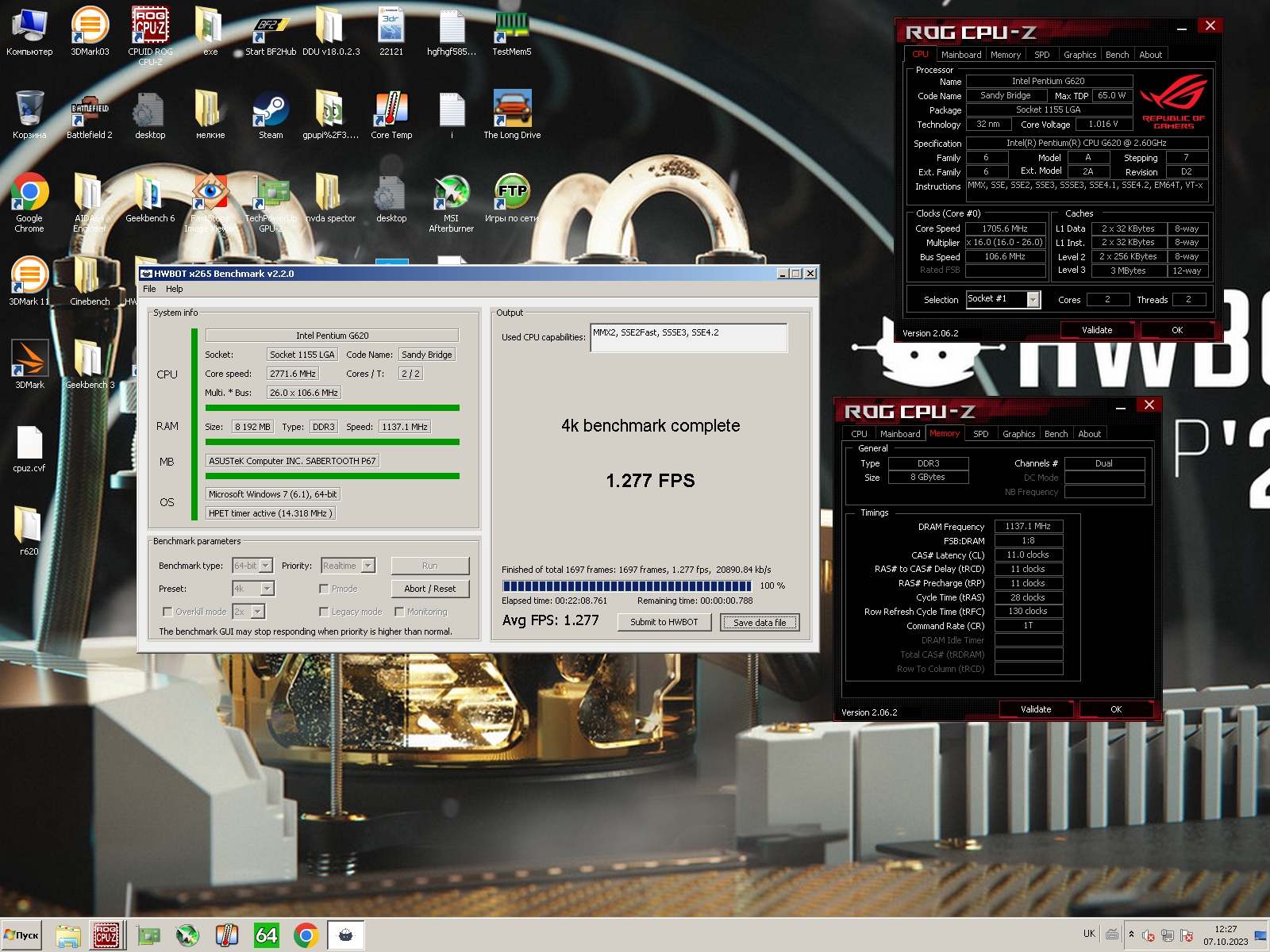Open Windows Explorer from the taskbar
This screenshot has height=952, width=1270.
point(68,936)
